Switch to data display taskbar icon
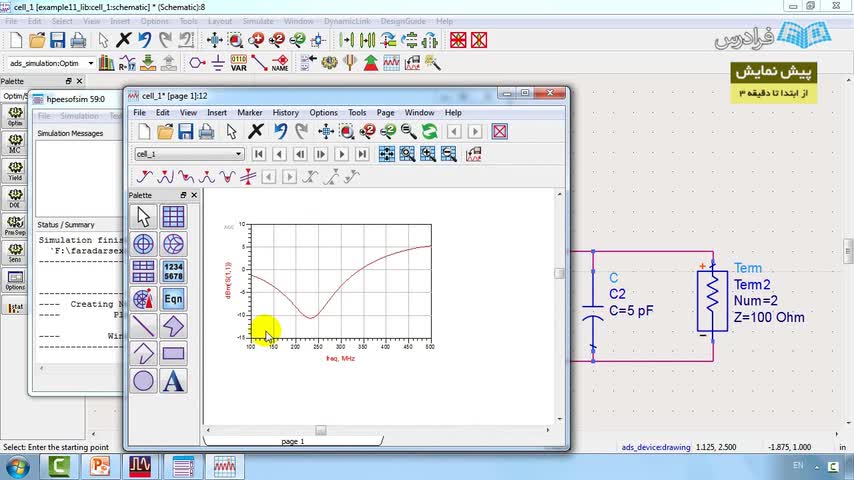The width and height of the screenshot is (854, 480). point(224,467)
